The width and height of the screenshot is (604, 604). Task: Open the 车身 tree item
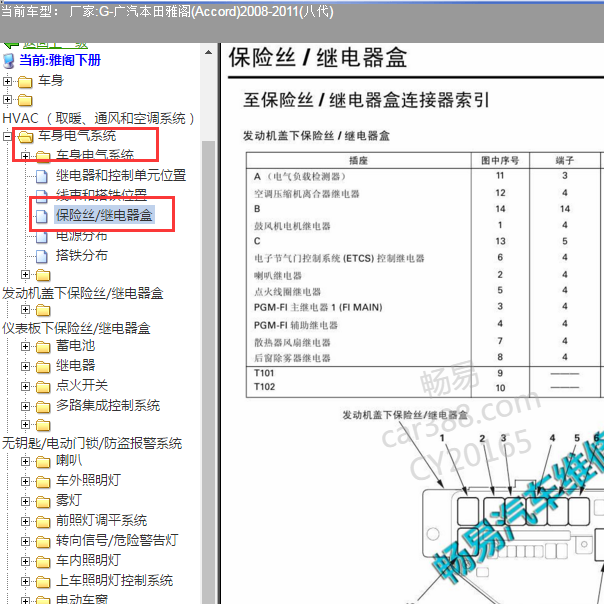coord(50,81)
